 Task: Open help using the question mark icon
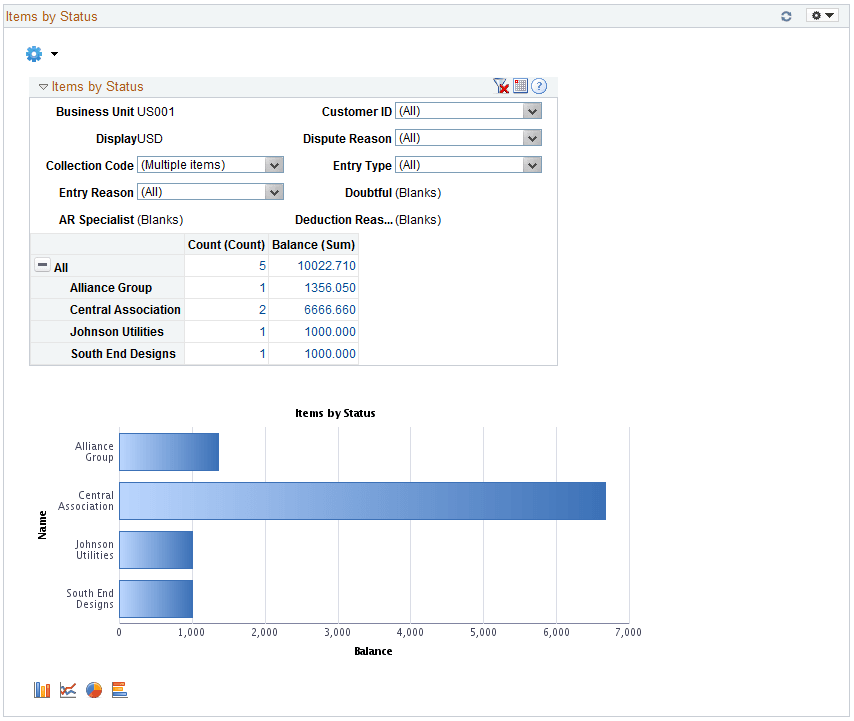[x=539, y=86]
